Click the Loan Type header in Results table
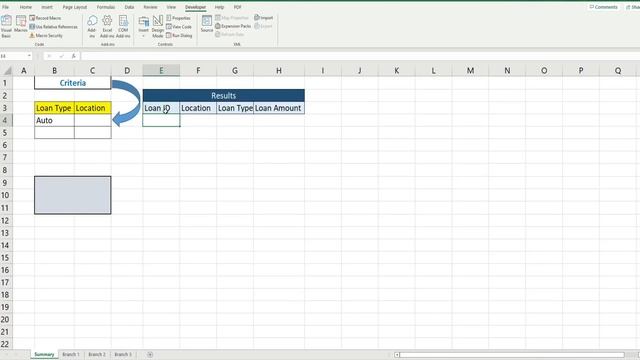This screenshot has height=360, width=640. click(x=235, y=108)
